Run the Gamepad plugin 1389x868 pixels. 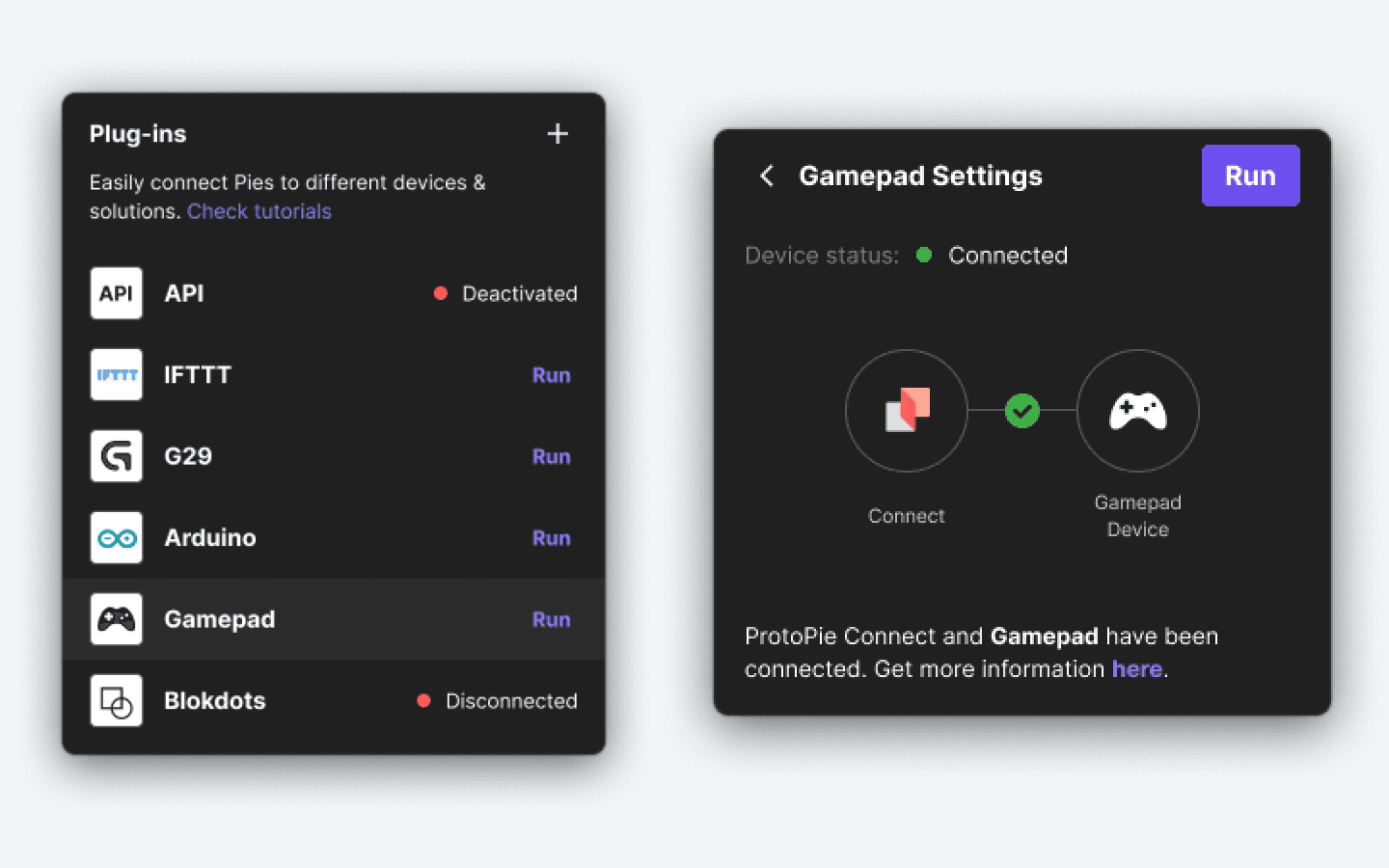pyautogui.click(x=551, y=619)
